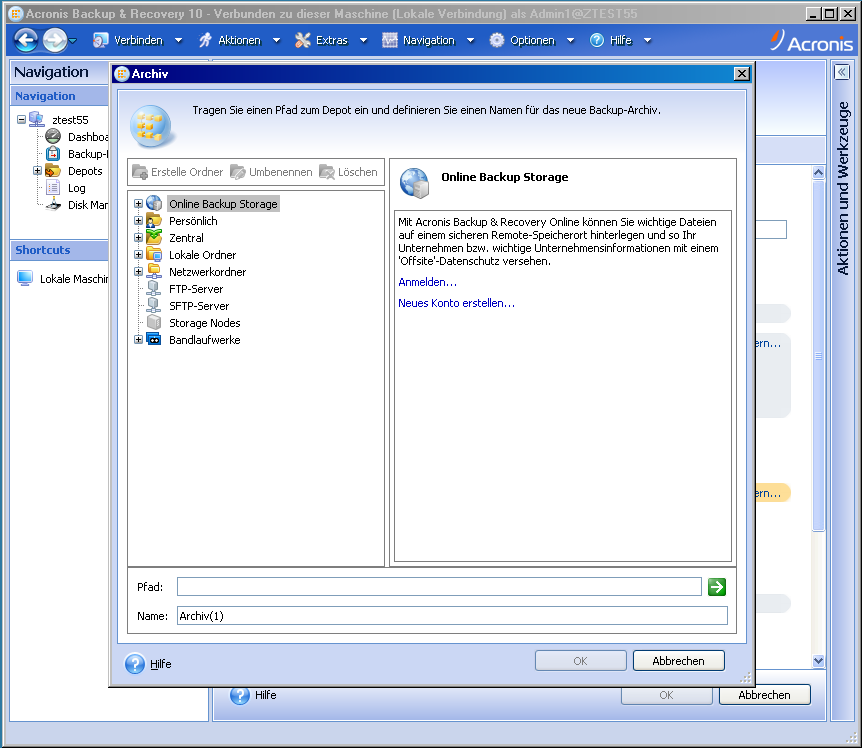Select the Bandlaufwerke tape icon
Image resolution: width=862 pixels, height=748 pixels.
tap(154, 340)
